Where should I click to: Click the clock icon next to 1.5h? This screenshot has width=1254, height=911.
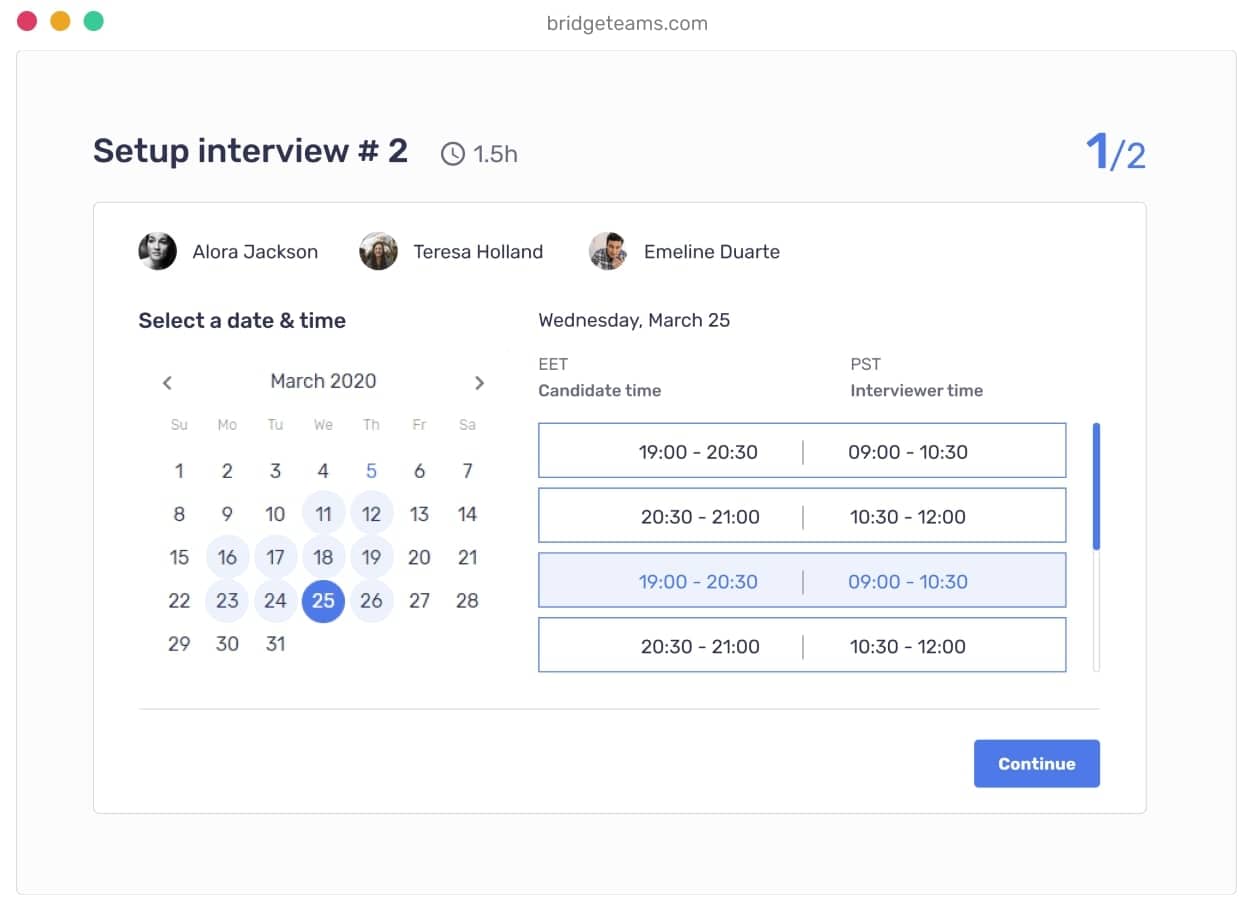click(453, 153)
